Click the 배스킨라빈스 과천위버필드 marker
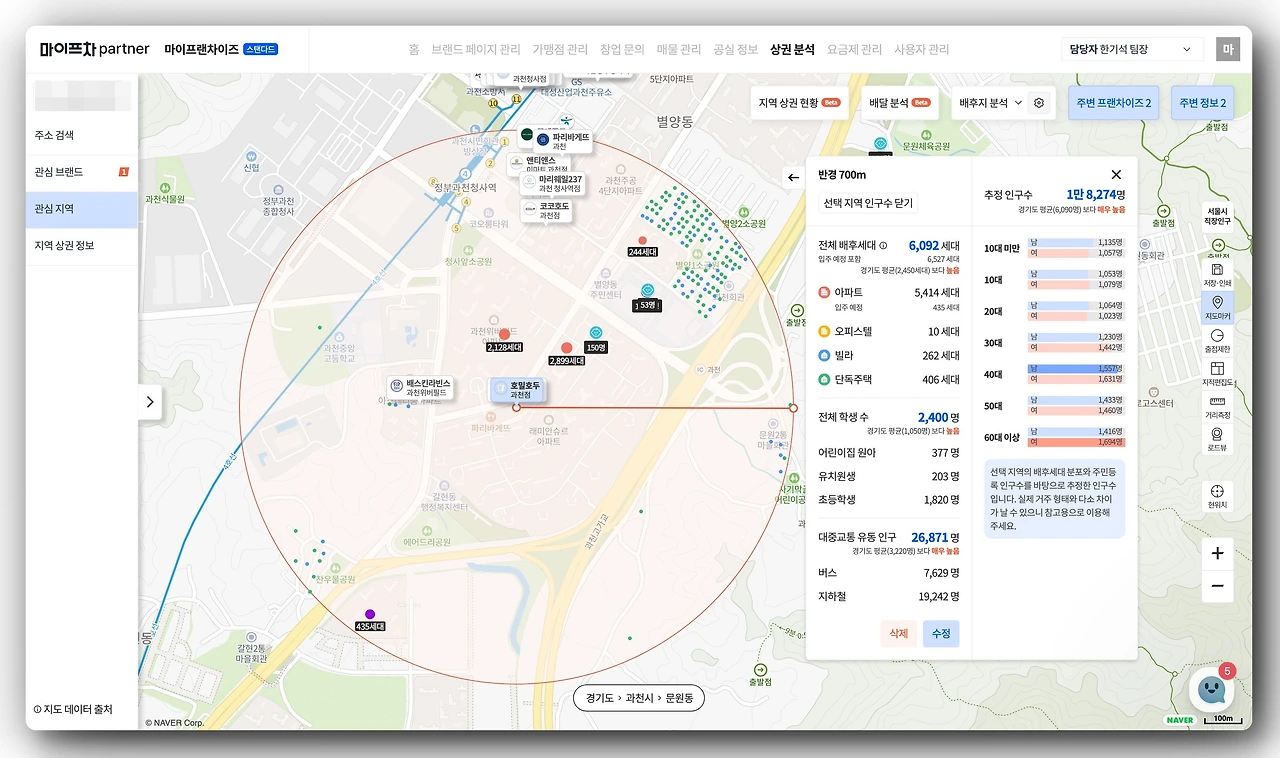The width and height of the screenshot is (1280, 758). [421, 388]
